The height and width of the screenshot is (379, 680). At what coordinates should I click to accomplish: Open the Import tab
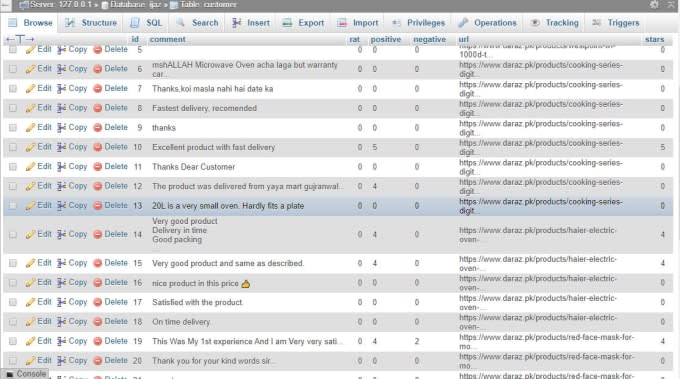(358, 23)
